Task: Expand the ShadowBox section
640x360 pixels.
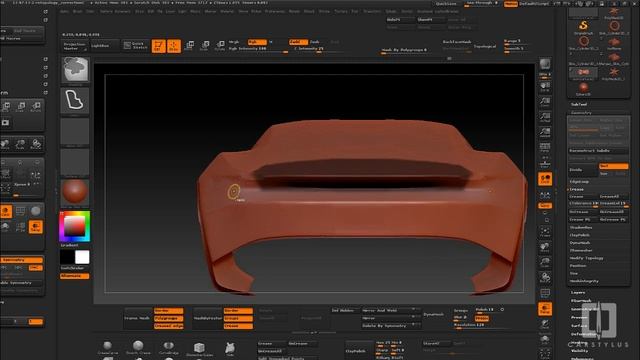Action: (x=581, y=227)
